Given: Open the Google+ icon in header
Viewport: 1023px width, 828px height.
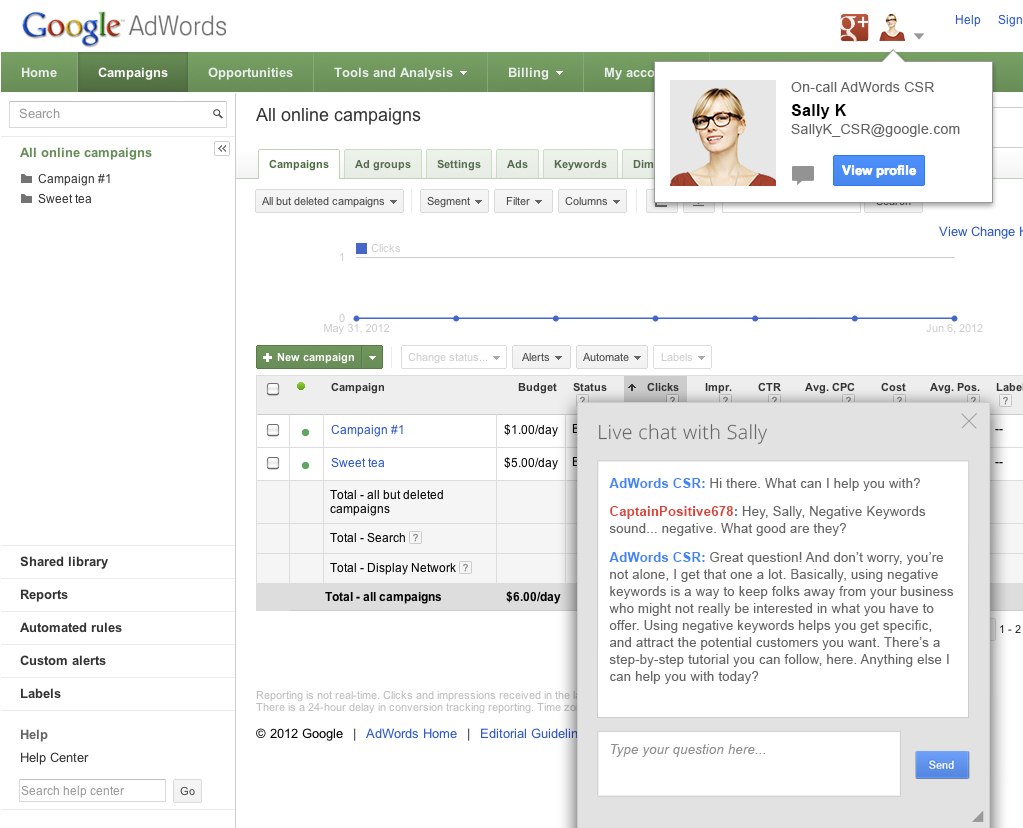Looking at the screenshot, I should [854, 27].
